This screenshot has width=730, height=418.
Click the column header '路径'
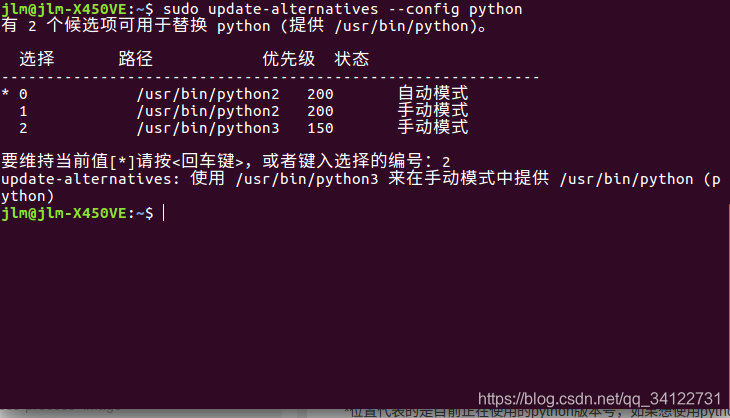click(x=135, y=59)
